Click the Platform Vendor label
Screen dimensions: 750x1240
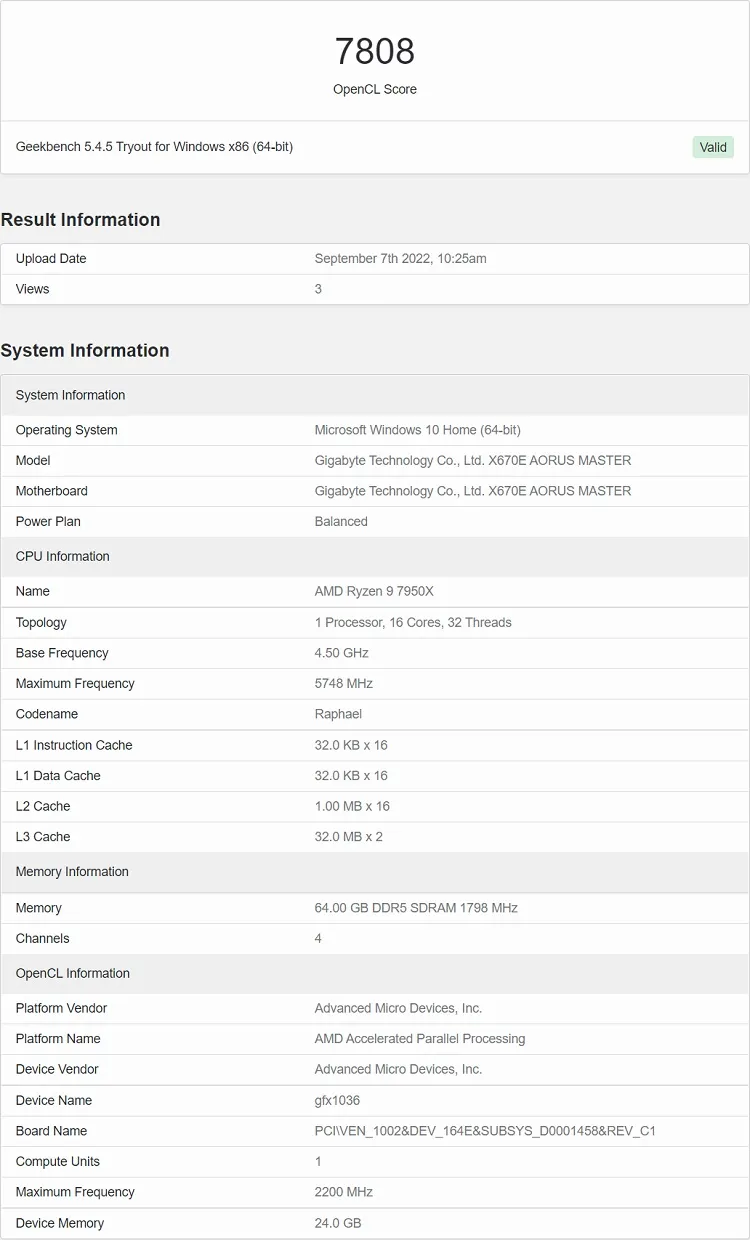(61, 1008)
